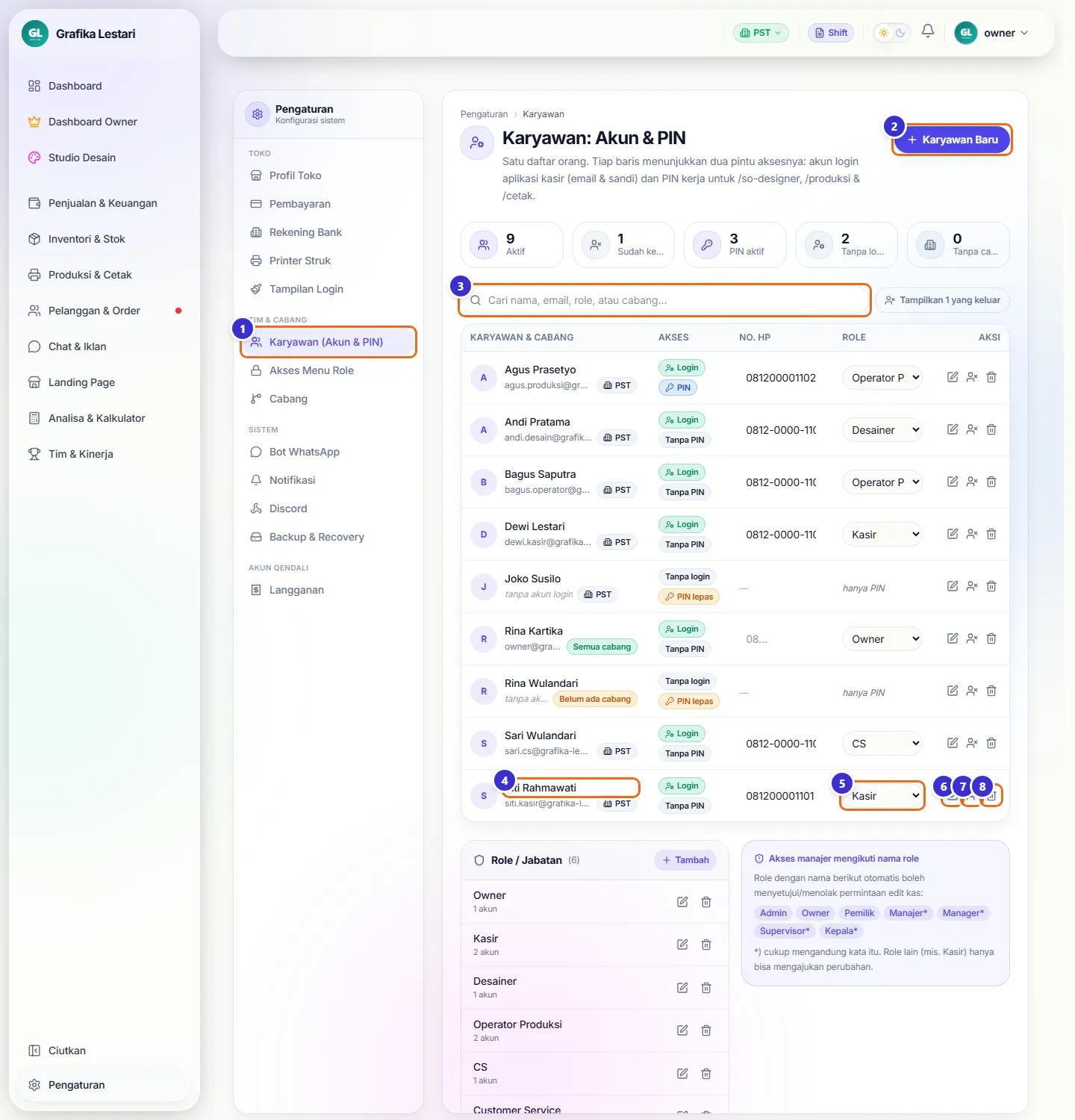Remove Sari Wulandari using trash icon
The width and height of the screenshot is (1075, 1120).
click(x=991, y=743)
